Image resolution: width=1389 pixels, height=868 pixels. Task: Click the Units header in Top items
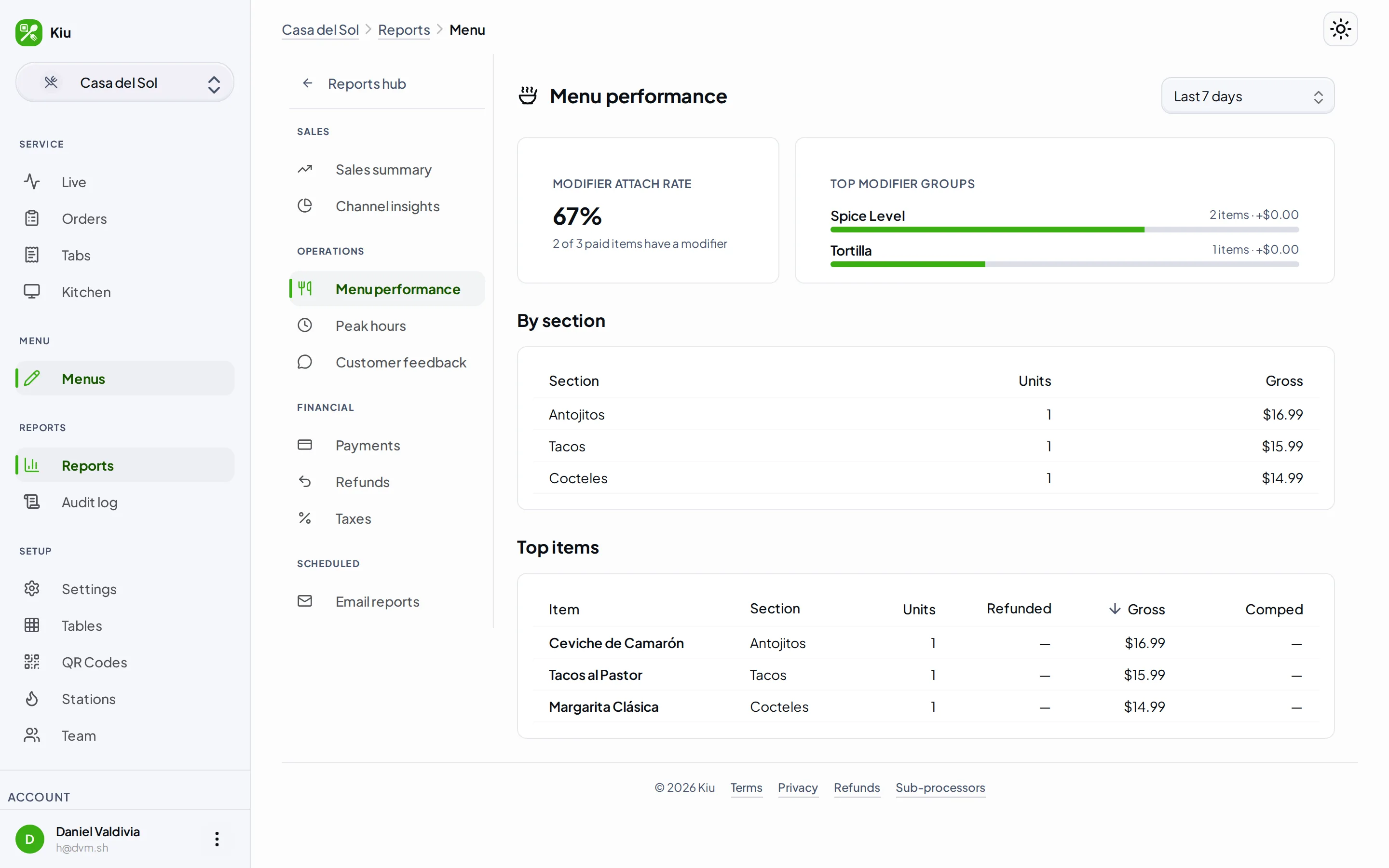(919, 609)
